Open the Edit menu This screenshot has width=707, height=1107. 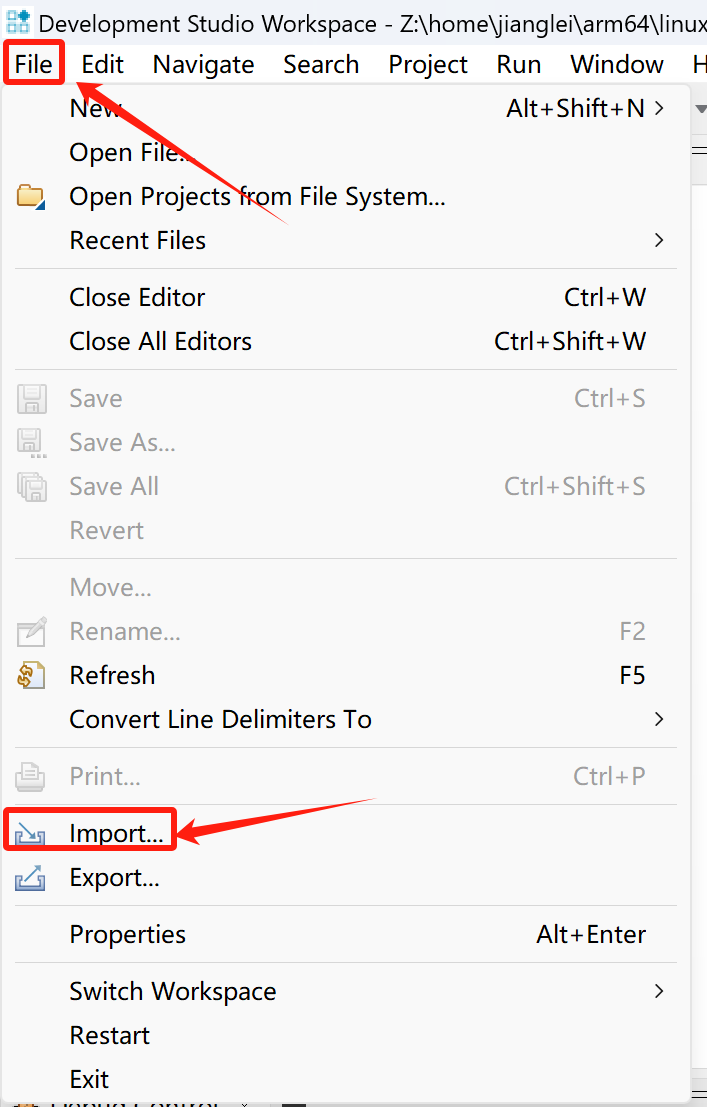pyautogui.click(x=102, y=65)
